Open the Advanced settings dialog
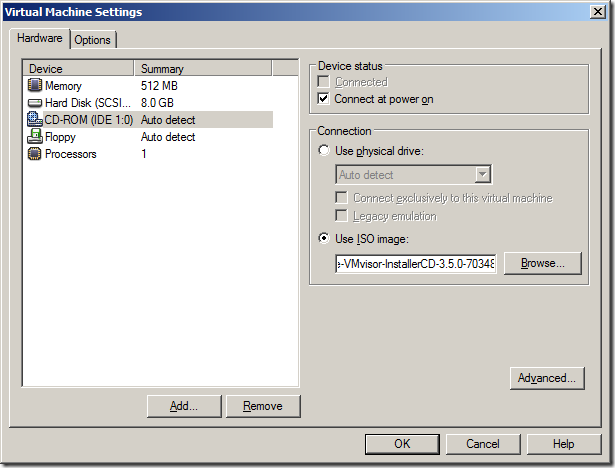This screenshot has width=615, height=468. click(546, 378)
